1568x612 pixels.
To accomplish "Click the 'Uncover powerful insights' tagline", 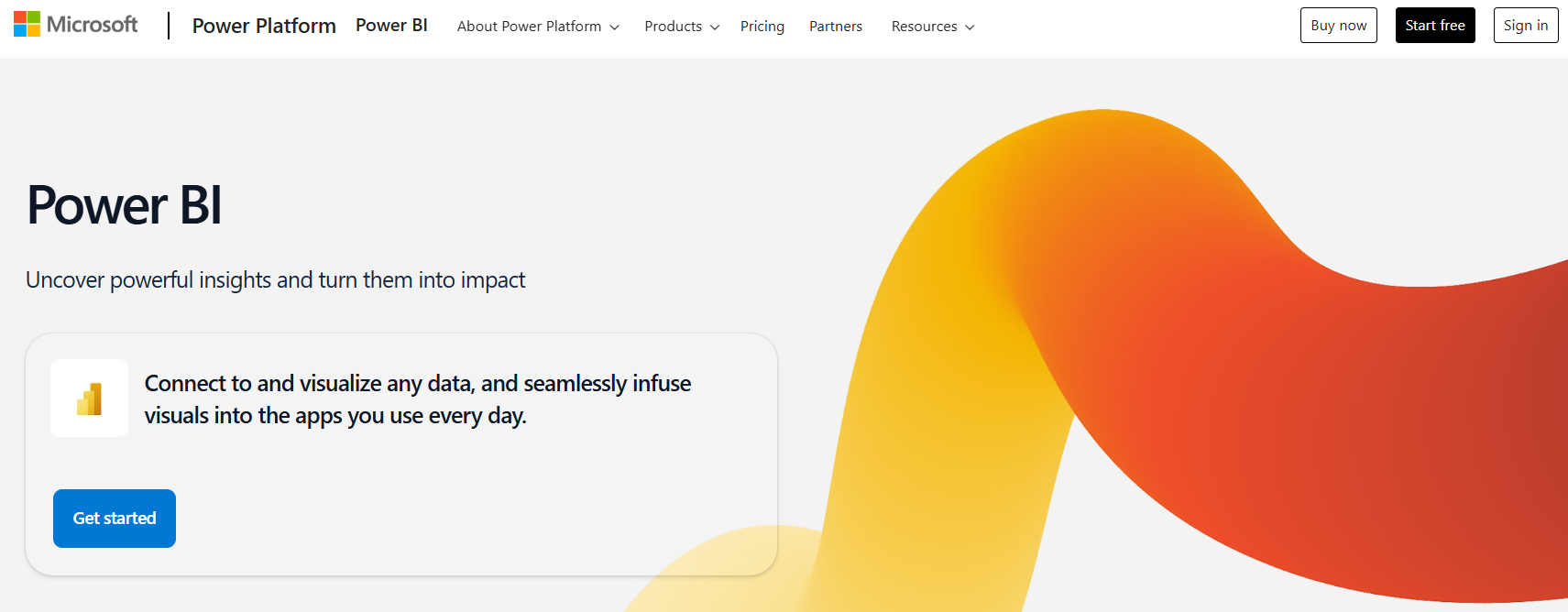I will coord(275,280).
